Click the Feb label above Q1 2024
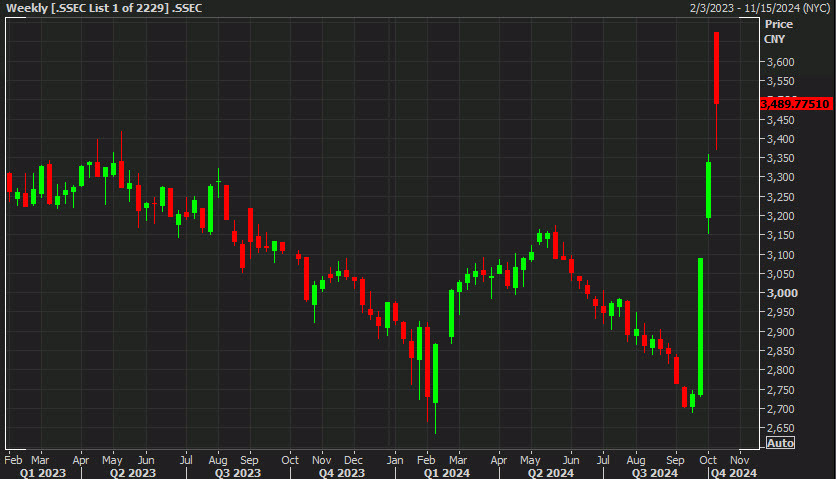 click(x=426, y=460)
